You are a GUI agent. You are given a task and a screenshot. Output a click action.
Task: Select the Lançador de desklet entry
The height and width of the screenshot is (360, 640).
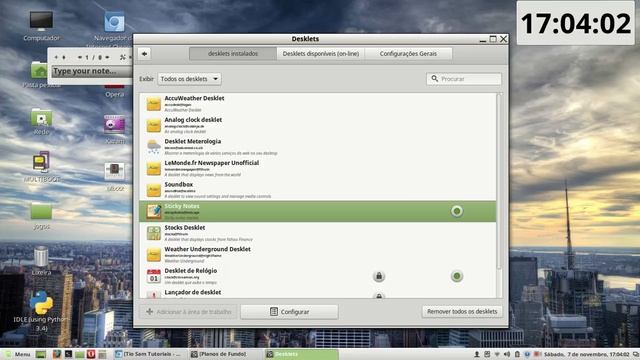click(x=318, y=293)
